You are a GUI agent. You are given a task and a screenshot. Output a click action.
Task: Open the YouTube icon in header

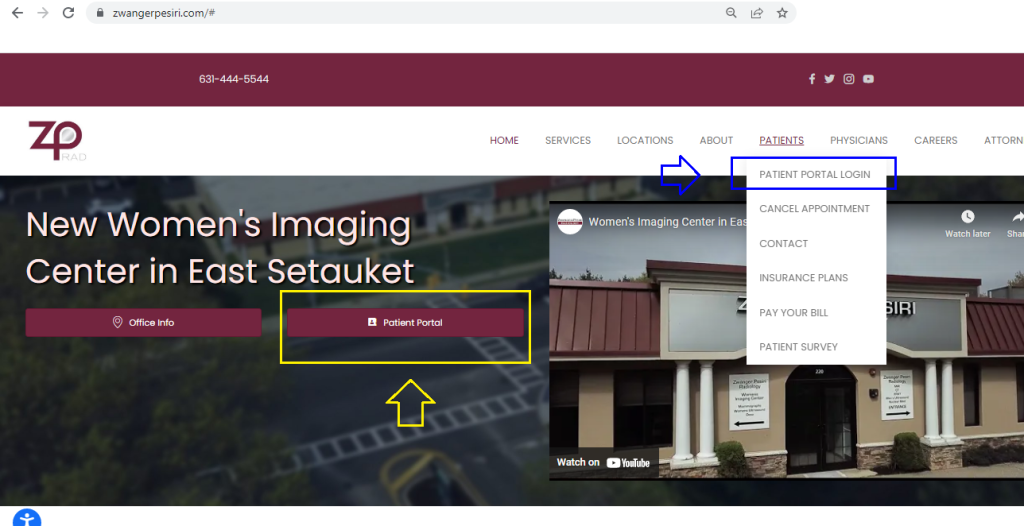click(x=868, y=79)
